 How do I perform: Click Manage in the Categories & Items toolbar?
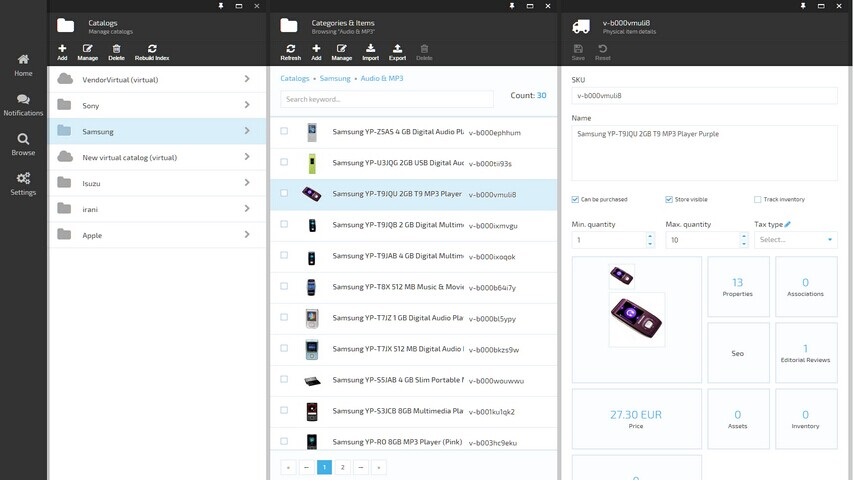tap(342, 52)
